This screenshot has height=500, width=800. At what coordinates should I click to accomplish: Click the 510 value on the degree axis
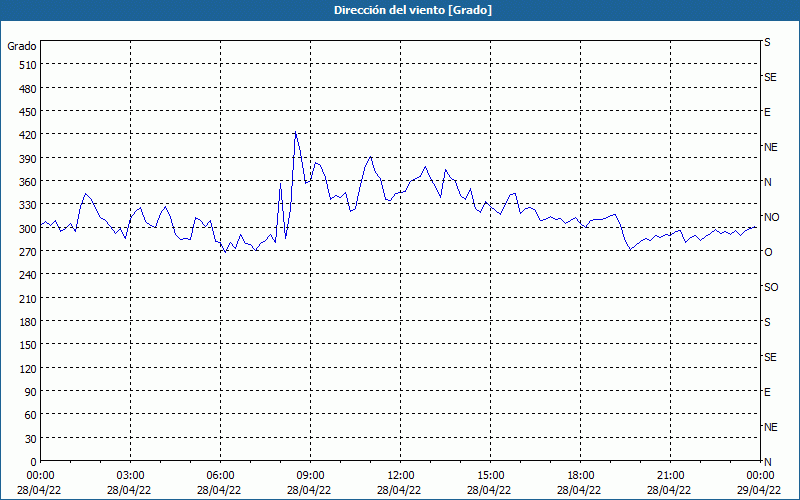[x=28, y=65]
